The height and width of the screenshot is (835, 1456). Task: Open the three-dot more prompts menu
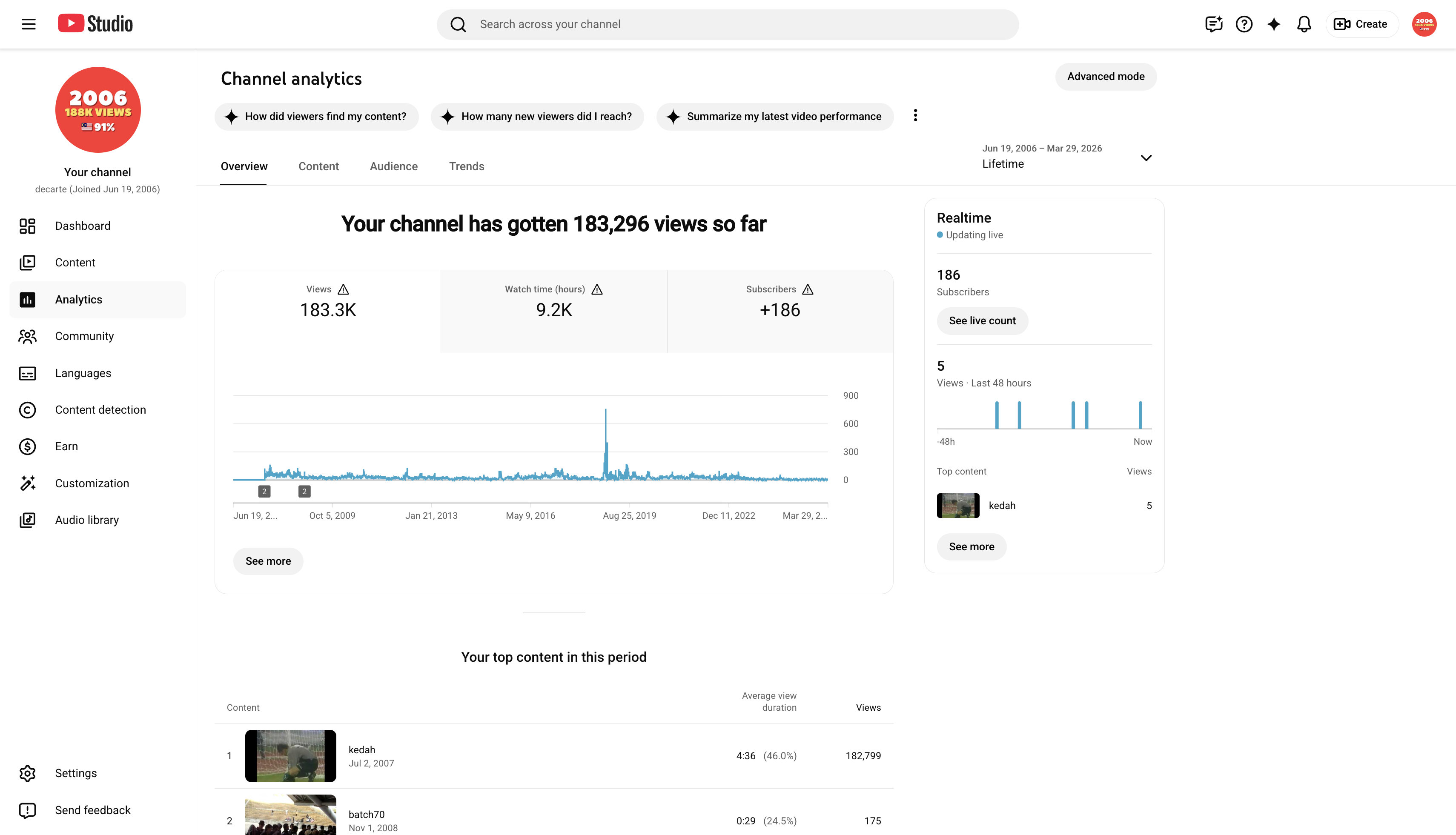pos(915,116)
